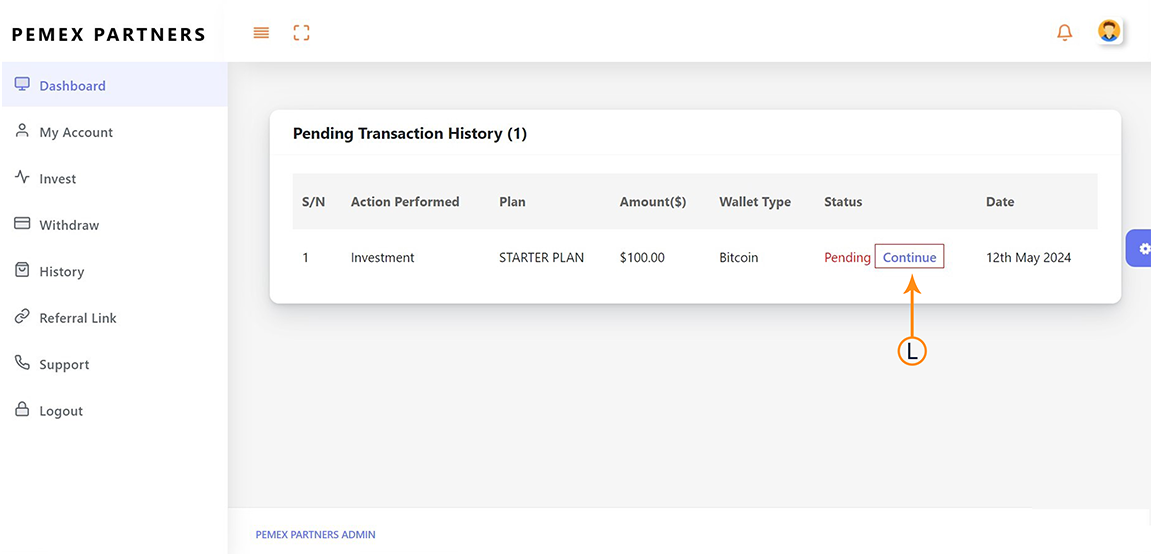Open the user profile avatar
The image size is (1152, 554).
pos(1108,31)
